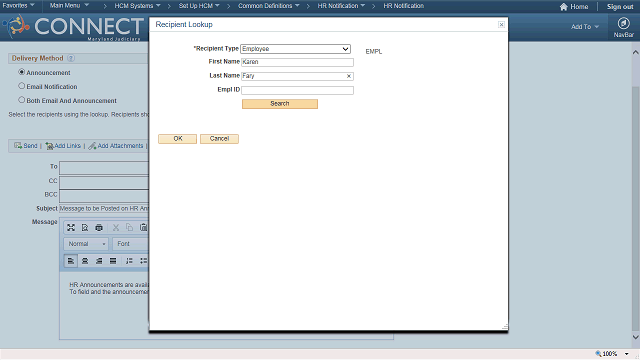The width and height of the screenshot is (640, 360).
Task: Align message text left
Action: pos(71,261)
